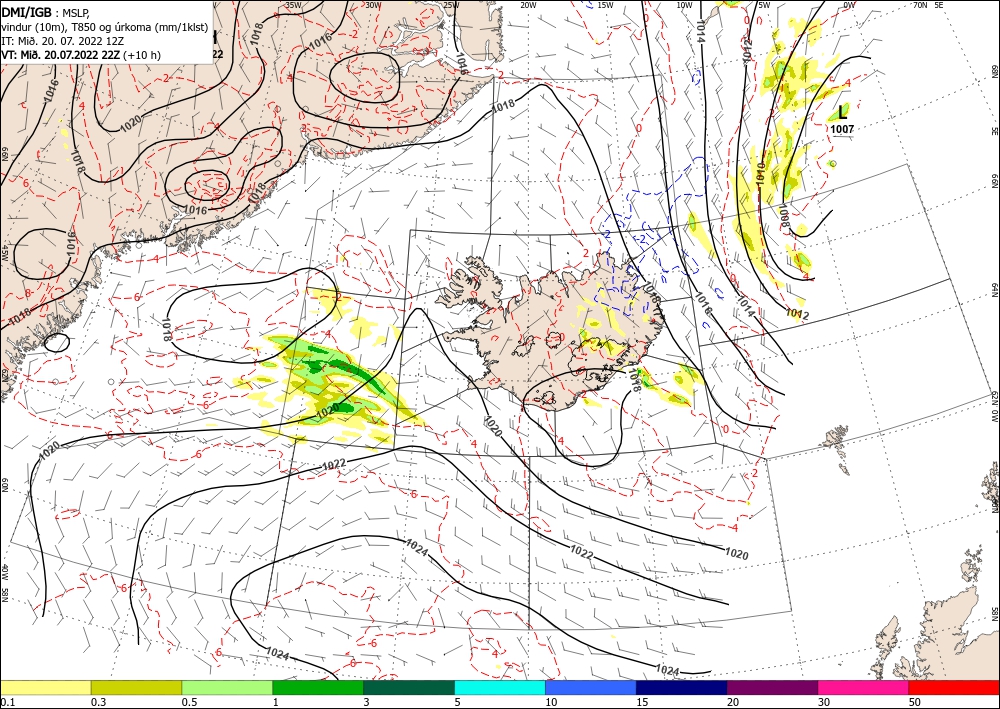The height and width of the screenshot is (709, 1000).
Task: Click the "1008" isobar label
Action: [784, 218]
